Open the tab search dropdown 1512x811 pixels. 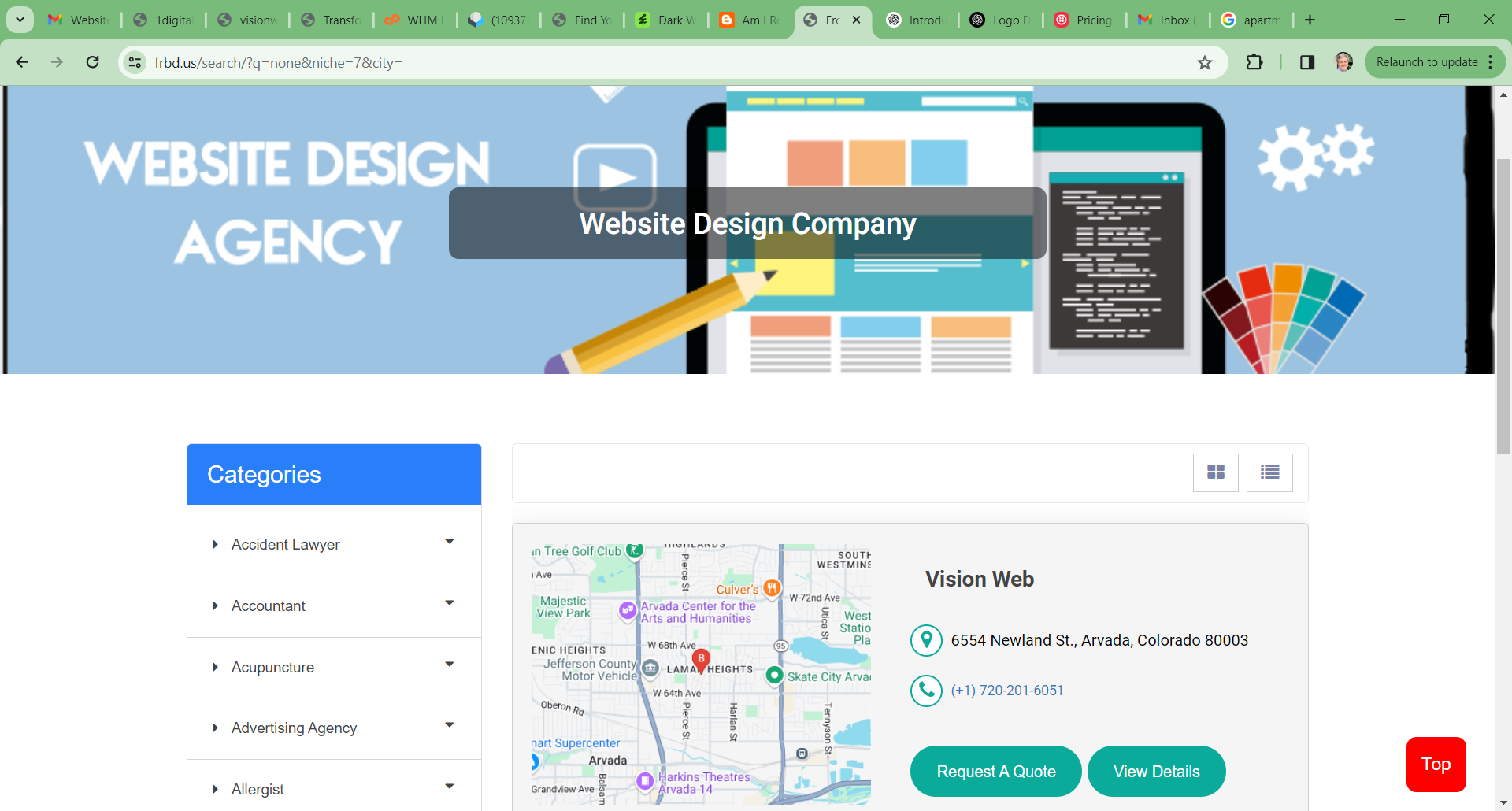coord(20,20)
